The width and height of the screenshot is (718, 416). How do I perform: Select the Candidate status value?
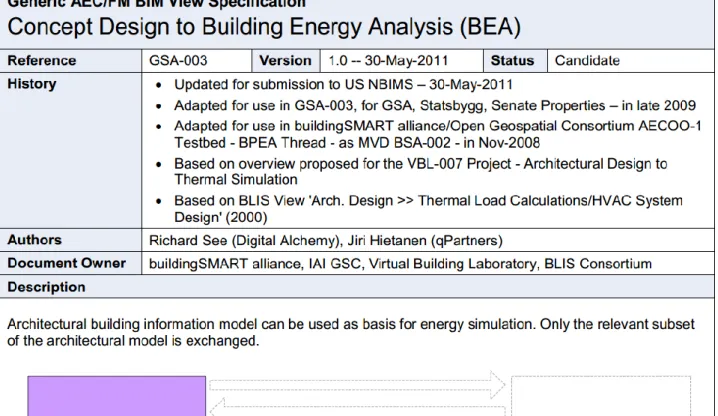click(587, 60)
